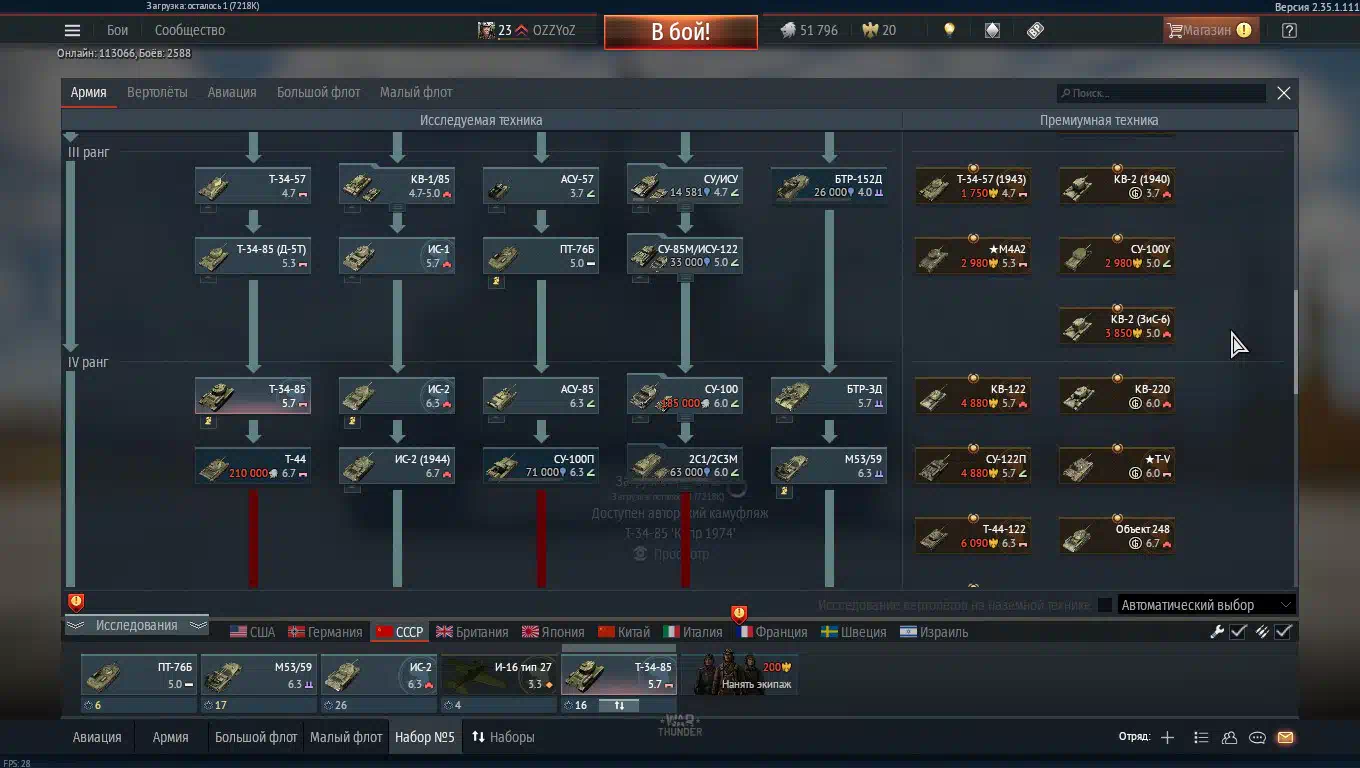Toggle the first checkmark filter beside wrench
The height and width of the screenshot is (768, 1360).
click(x=1238, y=631)
